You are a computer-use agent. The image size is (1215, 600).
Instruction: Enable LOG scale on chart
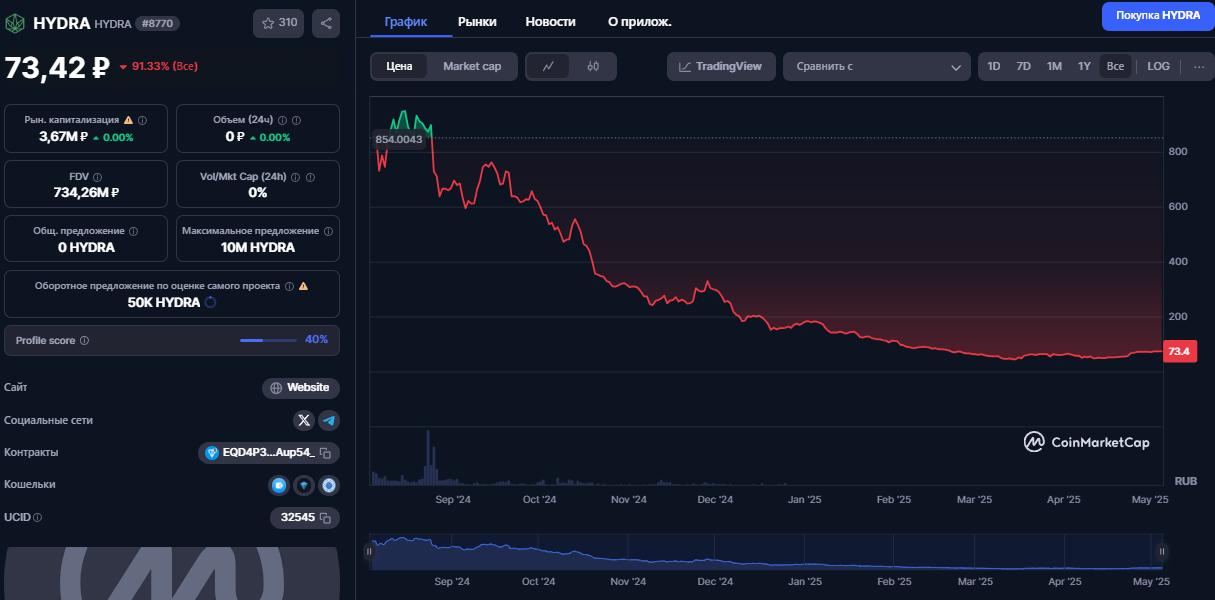pyautogui.click(x=1158, y=67)
